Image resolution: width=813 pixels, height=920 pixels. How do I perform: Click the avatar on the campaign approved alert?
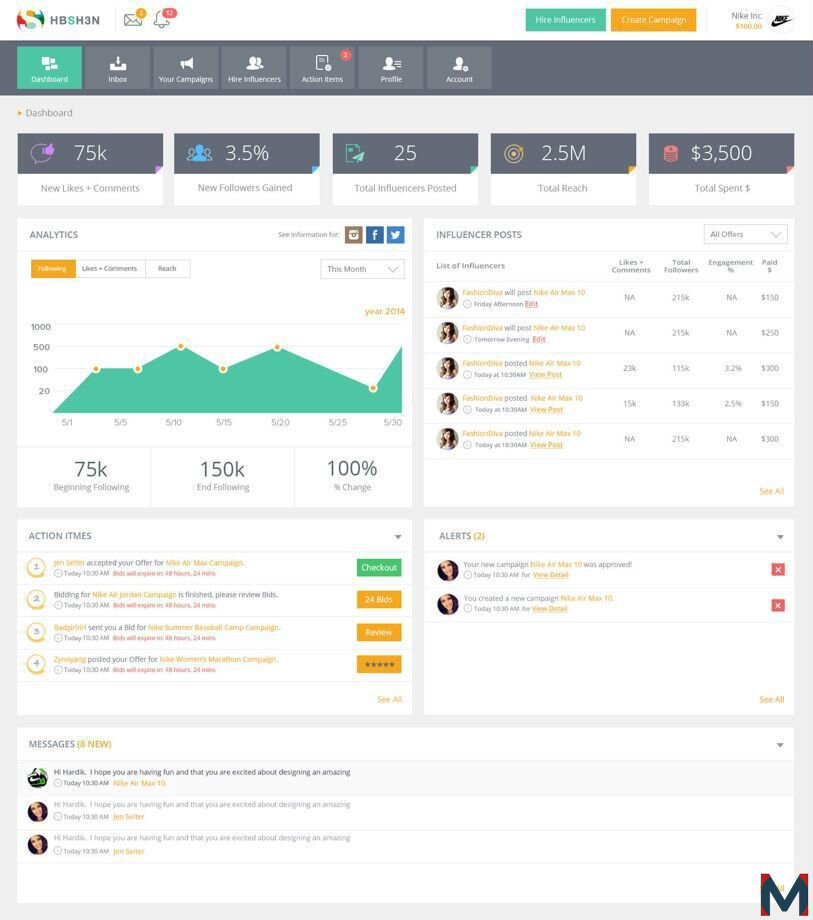(x=448, y=570)
